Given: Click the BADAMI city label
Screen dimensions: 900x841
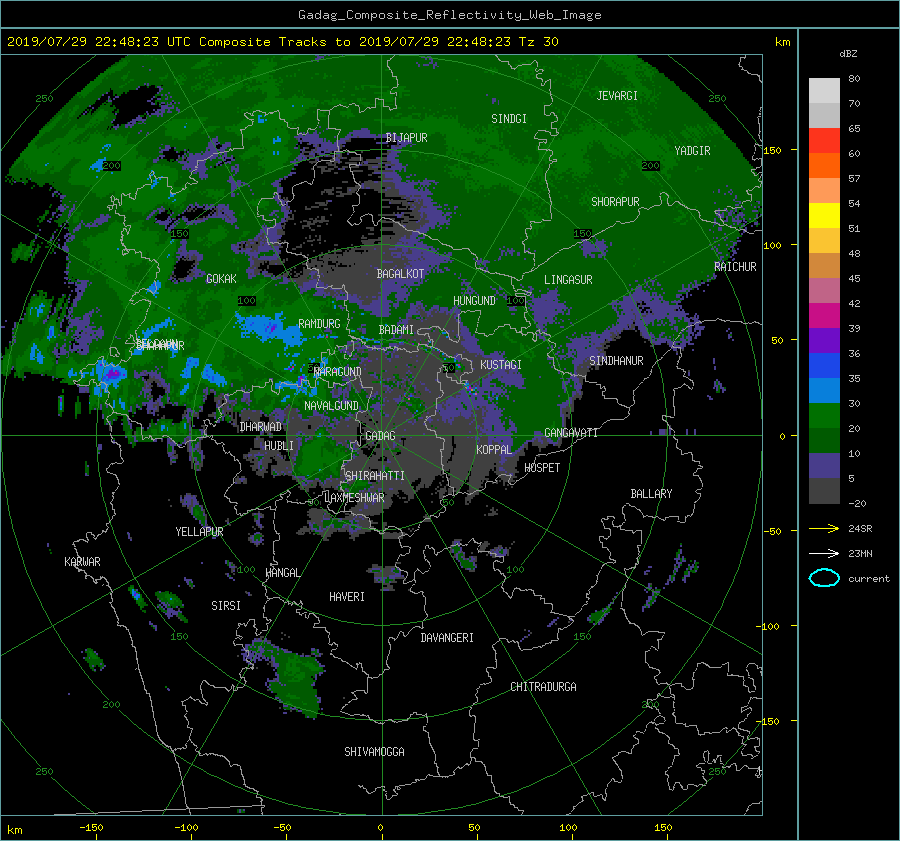Looking at the screenshot, I should coord(396,330).
